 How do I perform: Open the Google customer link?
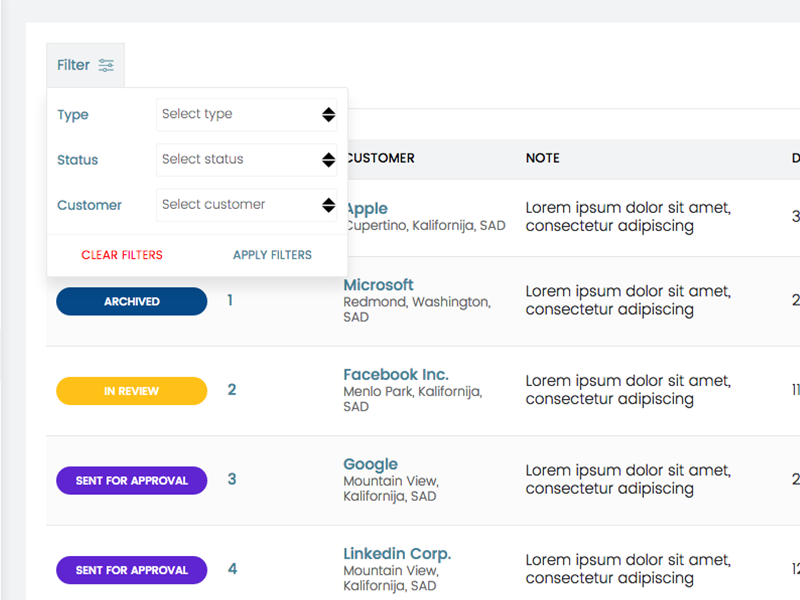point(370,464)
